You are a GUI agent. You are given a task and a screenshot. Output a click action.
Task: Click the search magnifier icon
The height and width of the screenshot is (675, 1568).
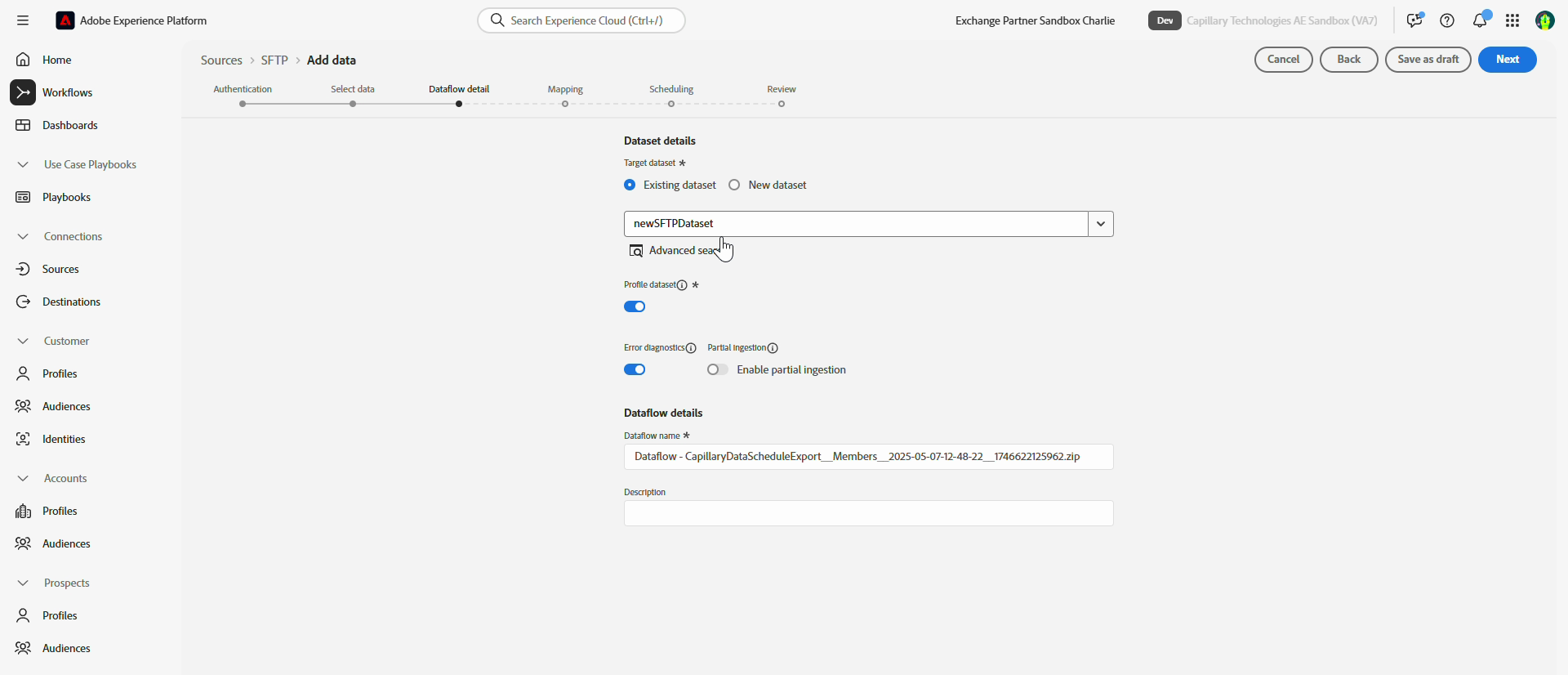[497, 20]
